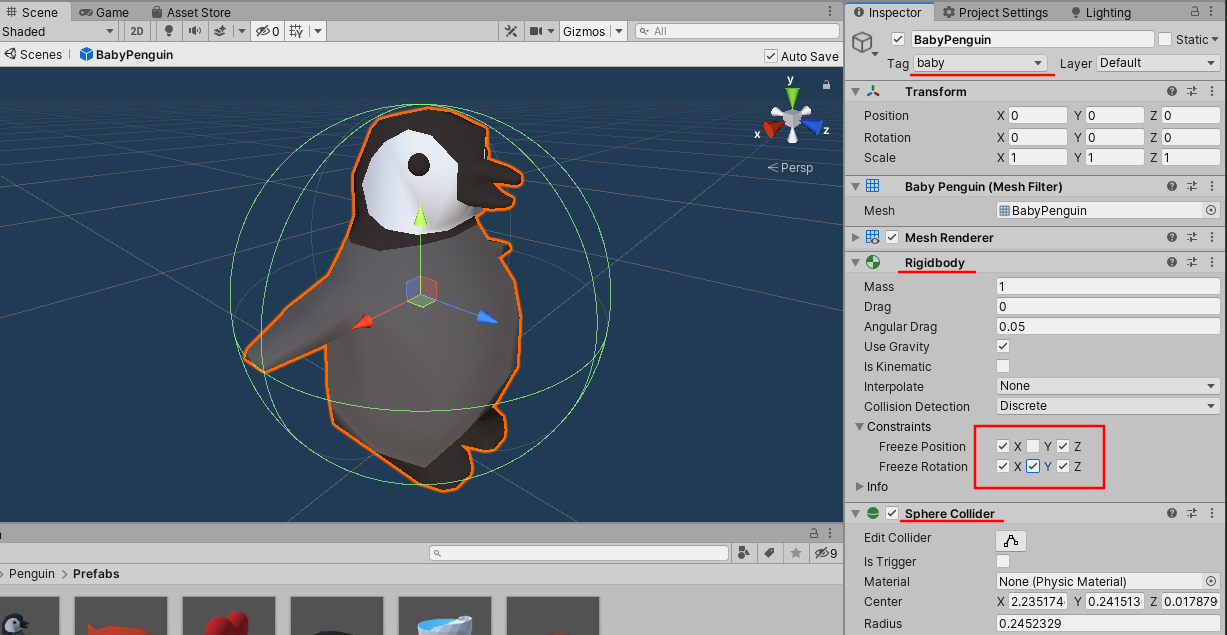The height and width of the screenshot is (635, 1227).
Task: Toggle scene lighting with the lightbulb icon
Action: [x=168, y=31]
